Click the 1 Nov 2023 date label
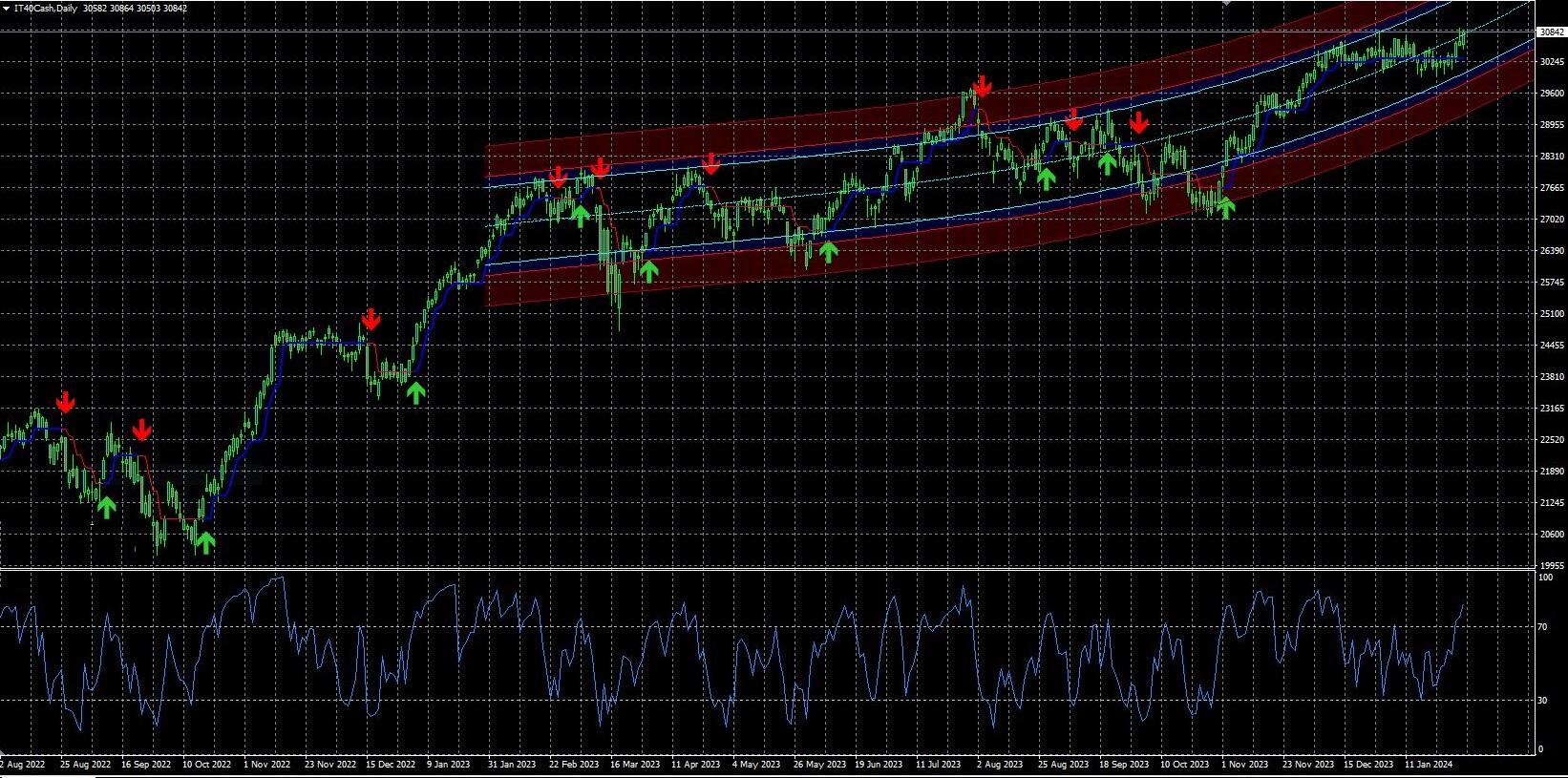The width and height of the screenshot is (1568, 778). tap(1245, 765)
